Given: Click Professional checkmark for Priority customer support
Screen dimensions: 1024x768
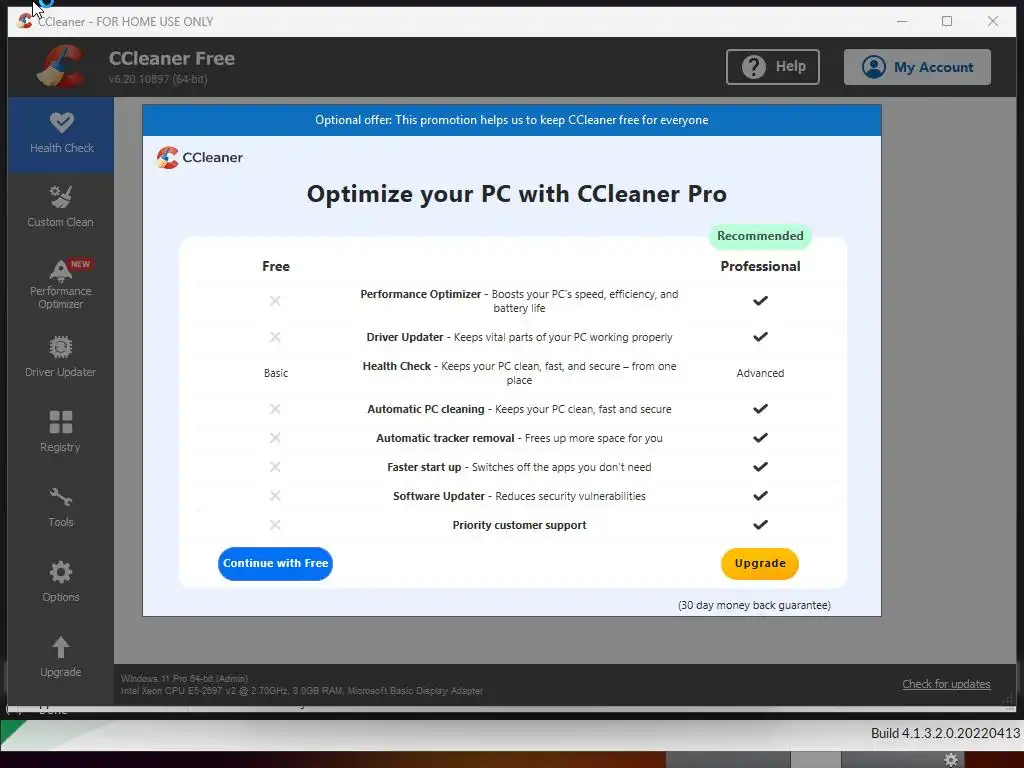Looking at the screenshot, I should pos(760,524).
